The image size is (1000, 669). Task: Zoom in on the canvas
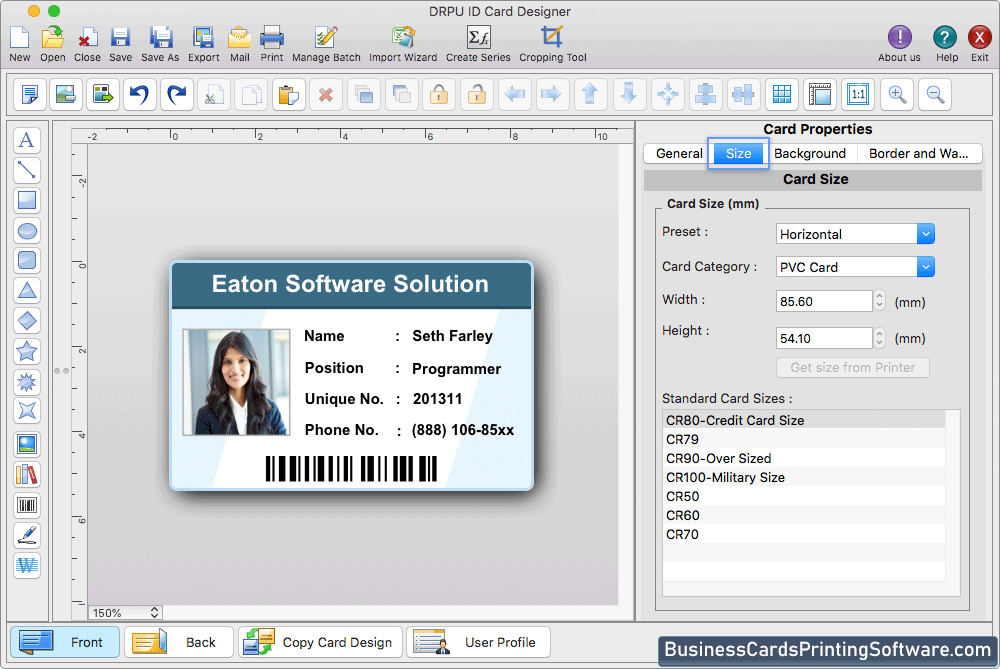[x=897, y=95]
